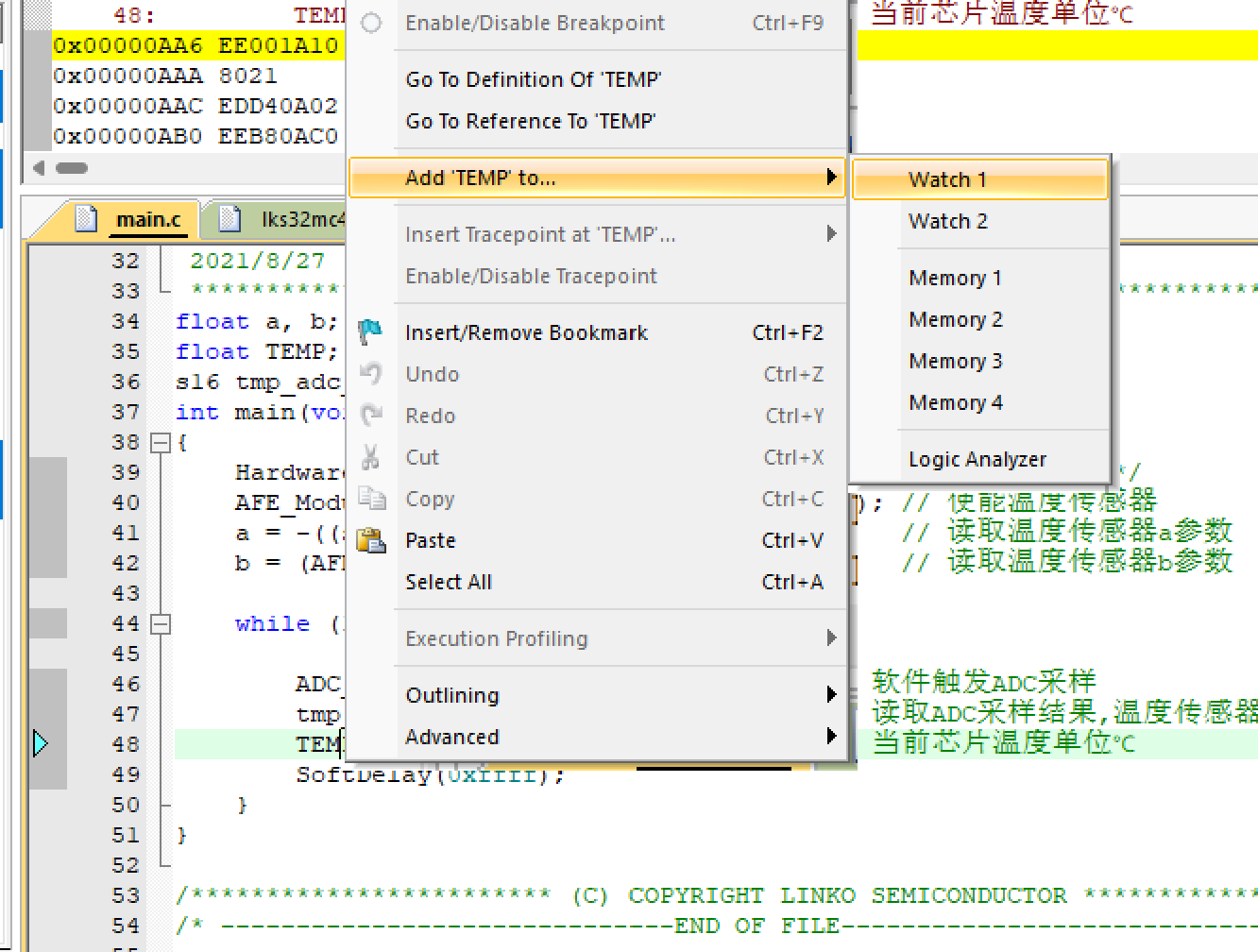Select Go To Definition Of 'TEMP'
The image size is (1258, 952).
[x=534, y=79]
